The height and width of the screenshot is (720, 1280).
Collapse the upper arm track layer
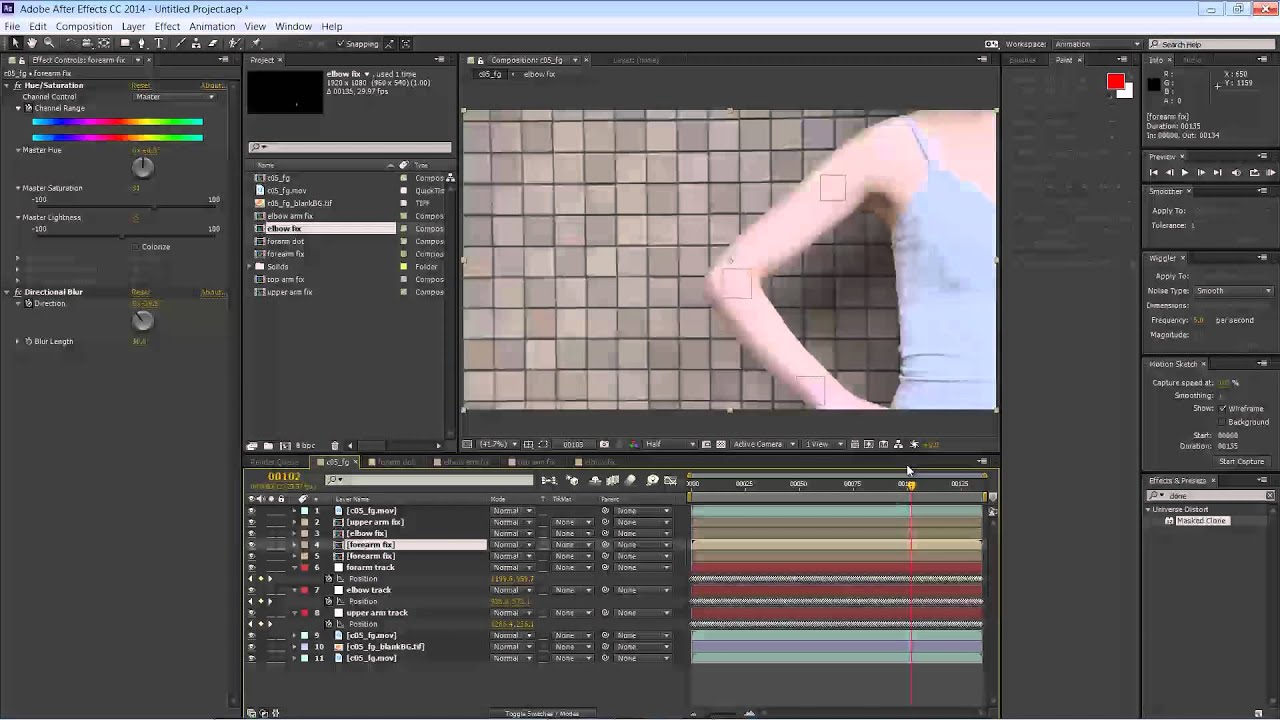(294, 613)
